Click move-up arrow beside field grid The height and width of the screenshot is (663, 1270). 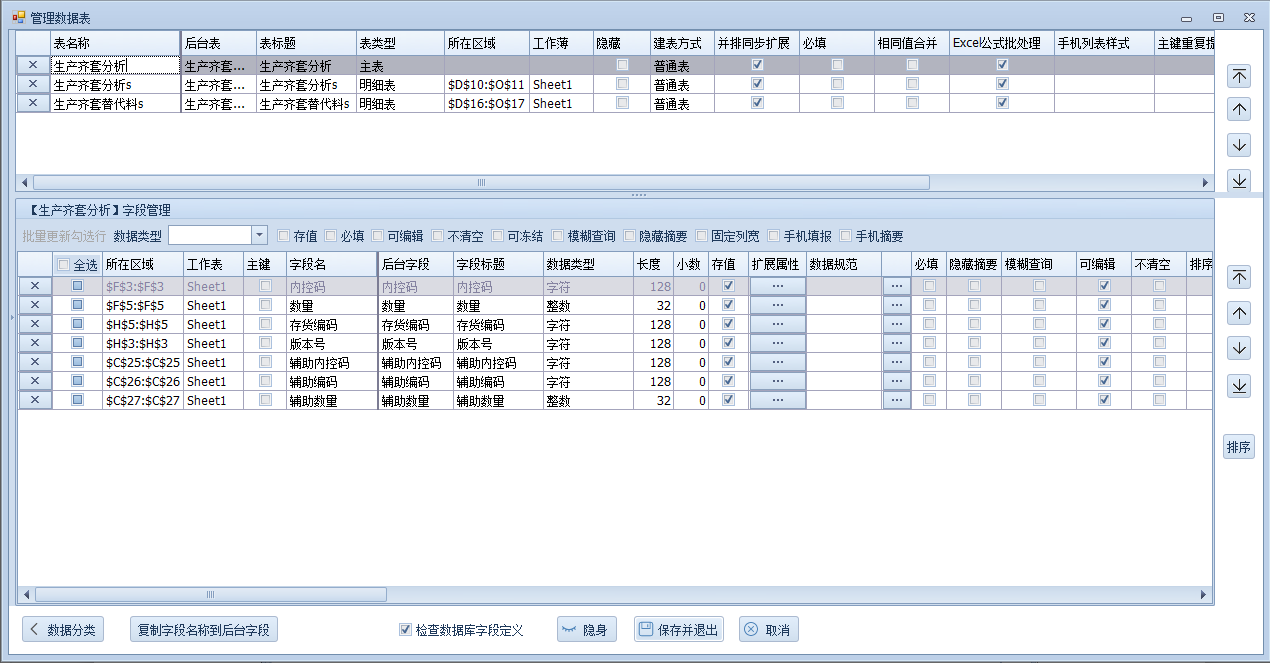pos(1239,313)
